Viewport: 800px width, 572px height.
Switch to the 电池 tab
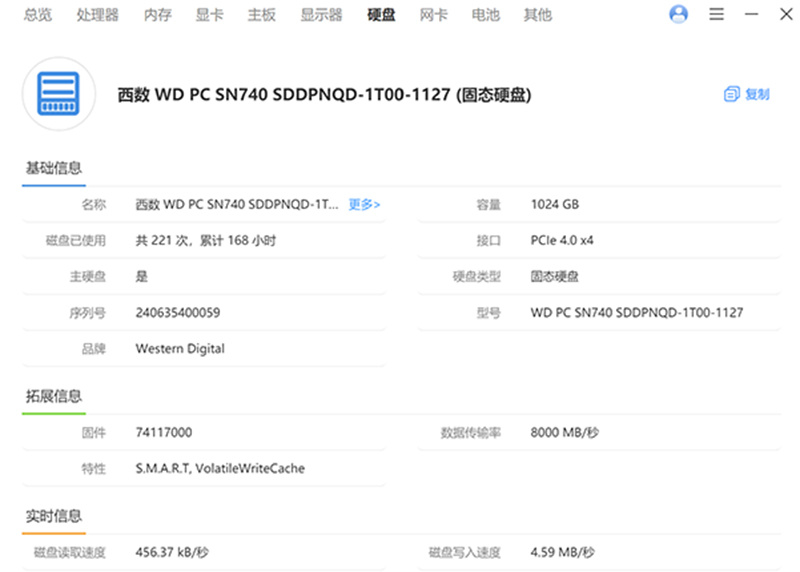tap(486, 15)
